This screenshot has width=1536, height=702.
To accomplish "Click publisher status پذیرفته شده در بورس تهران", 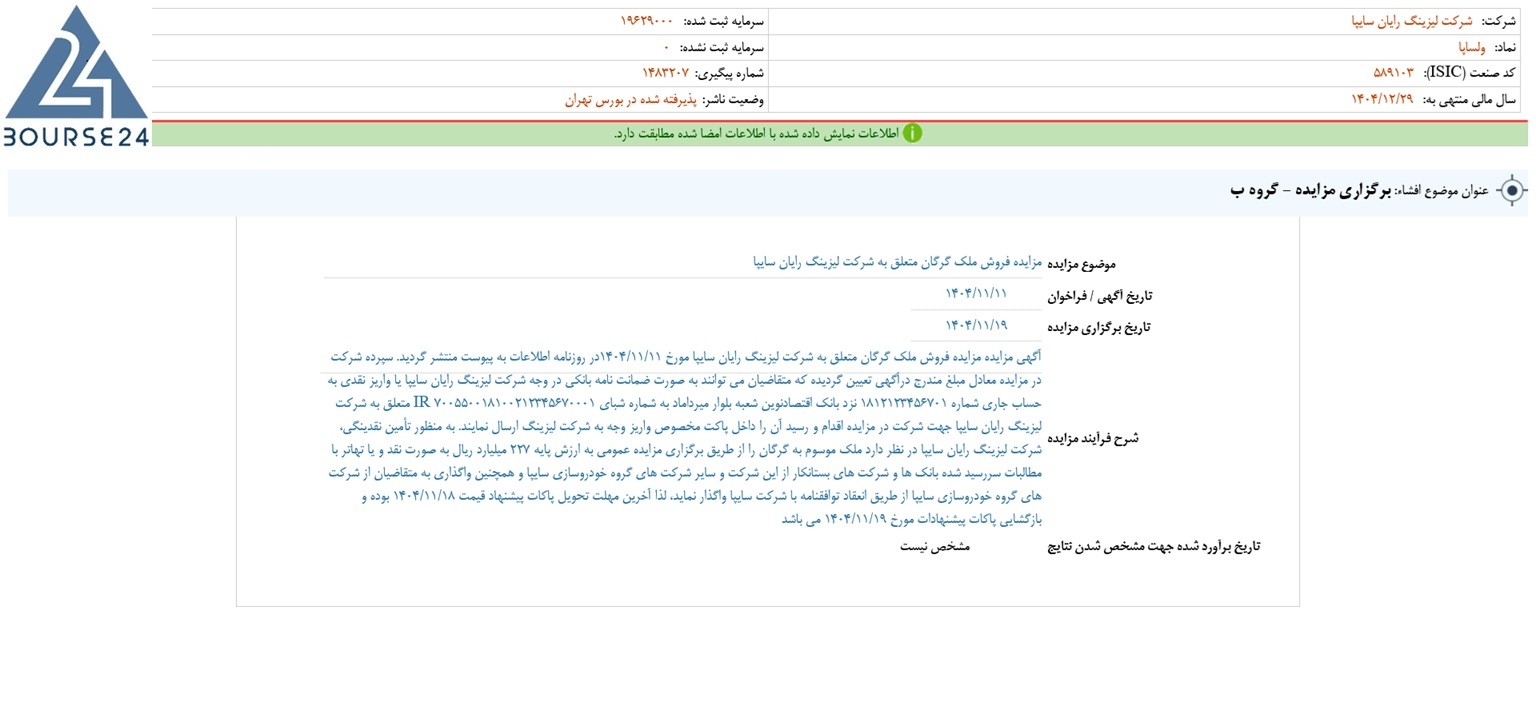I will (x=630, y=99).
